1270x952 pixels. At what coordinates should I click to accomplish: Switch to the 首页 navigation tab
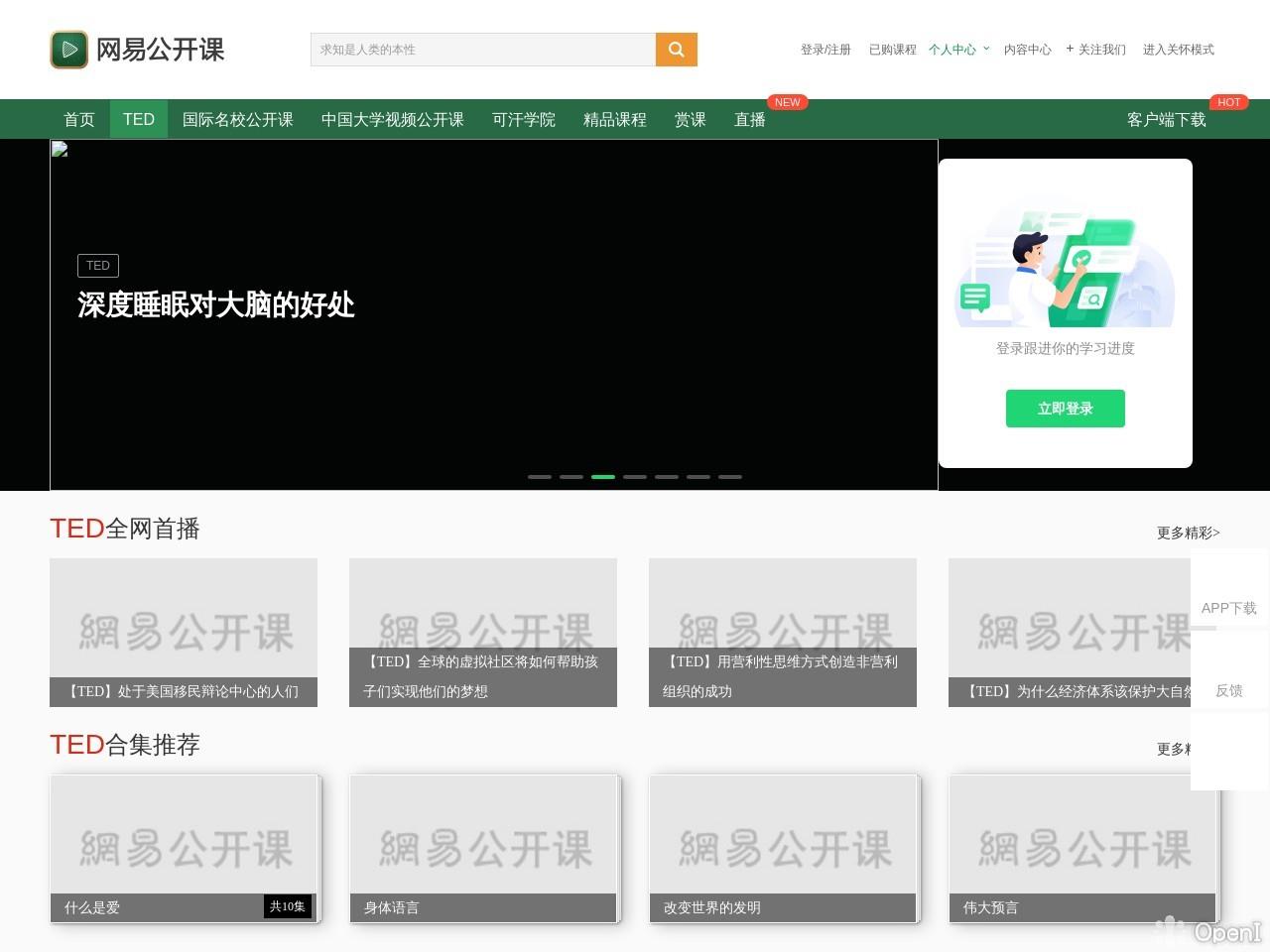78,119
